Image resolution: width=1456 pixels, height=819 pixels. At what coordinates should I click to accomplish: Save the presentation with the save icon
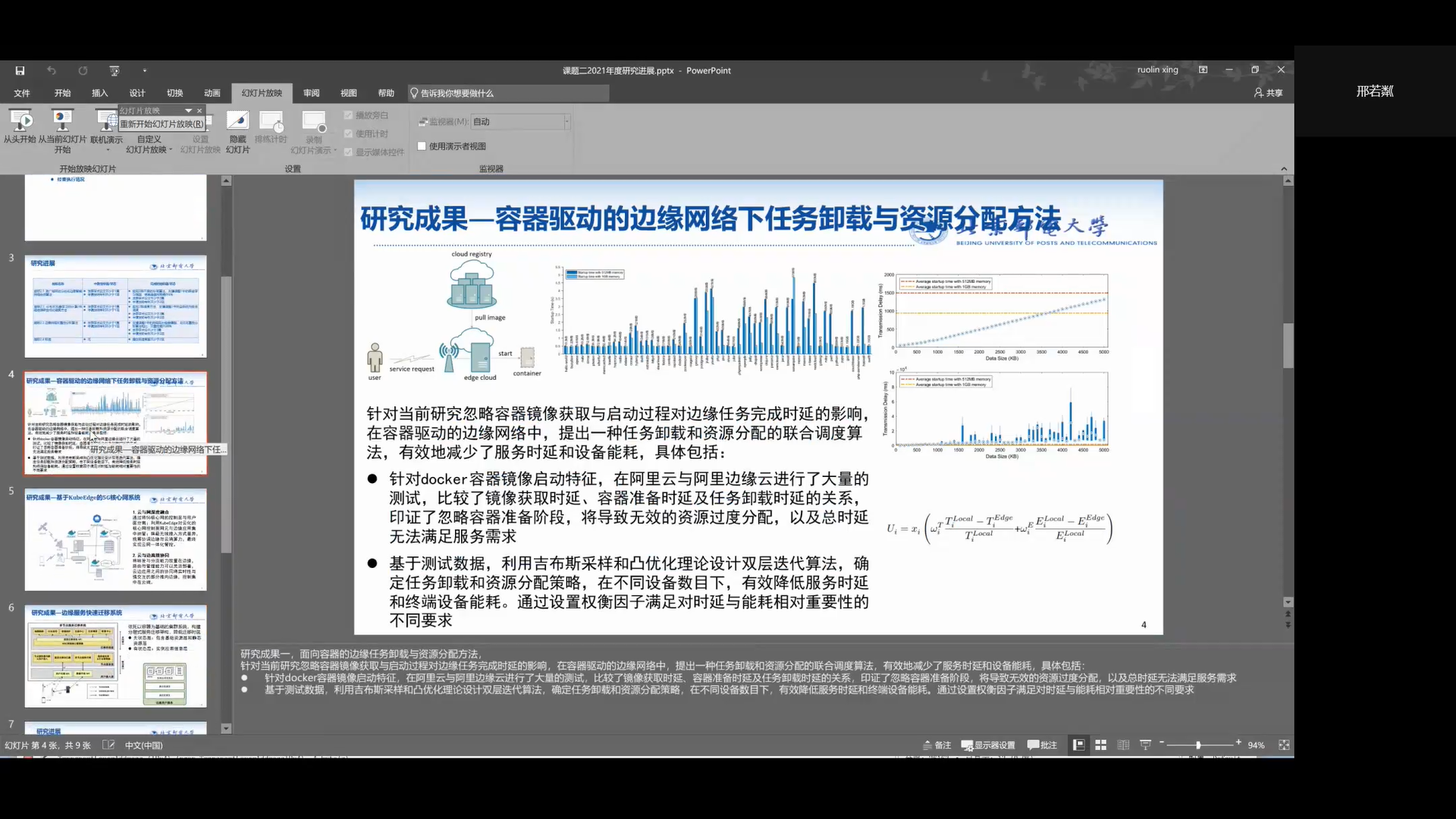click(20, 71)
